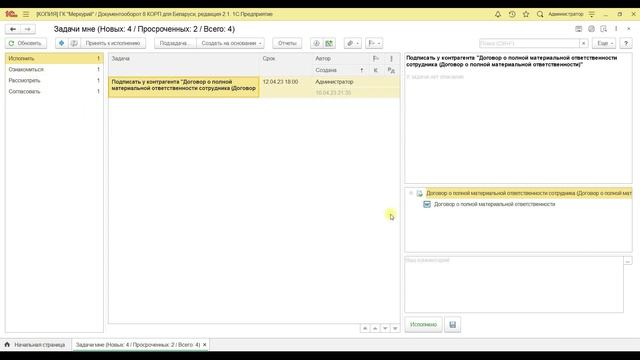Jump to first row with list navigation arrow
Screen dimensions: 640x360
(365, 328)
